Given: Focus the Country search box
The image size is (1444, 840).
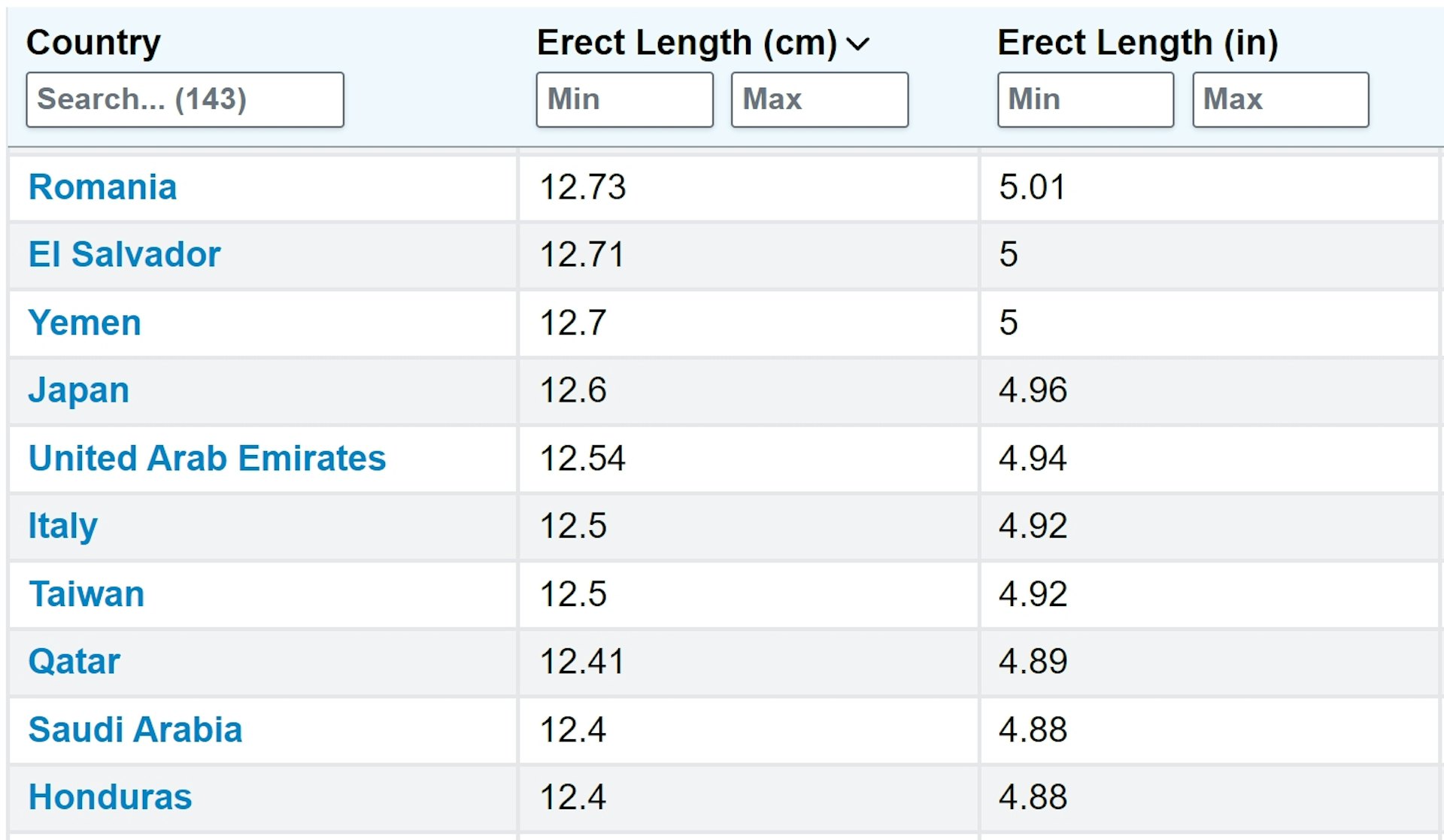Looking at the screenshot, I should click(185, 99).
